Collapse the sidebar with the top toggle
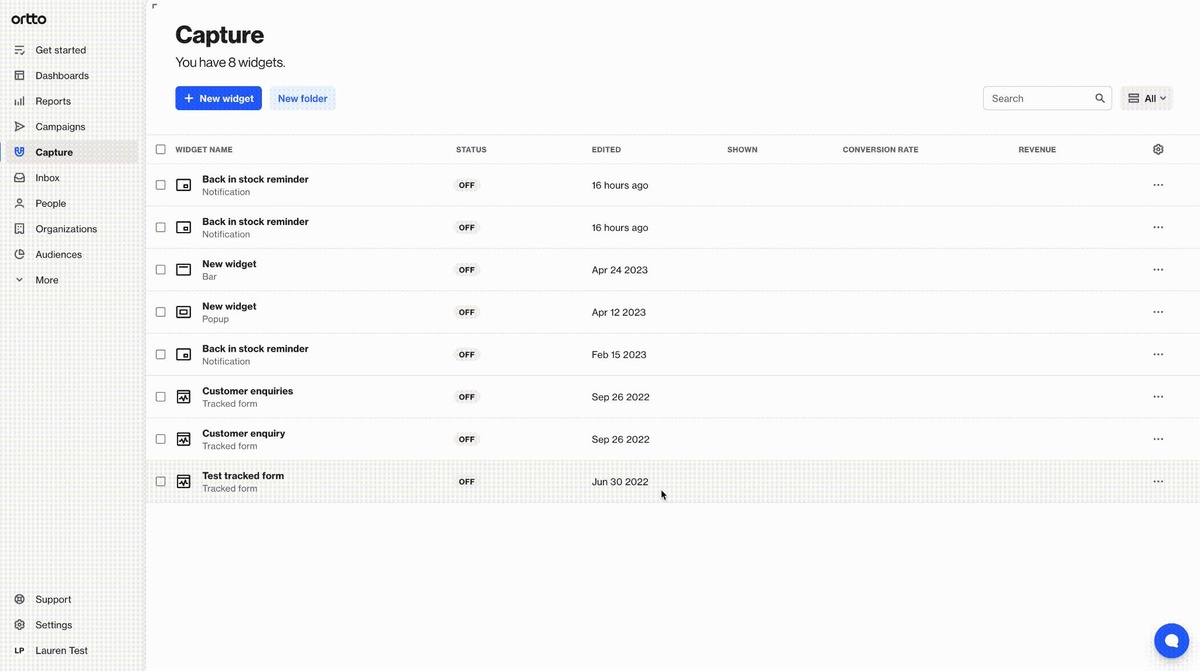Image resolution: width=1200 pixels, height=671 pixels. pyautogui.click(x=155, y=6)
